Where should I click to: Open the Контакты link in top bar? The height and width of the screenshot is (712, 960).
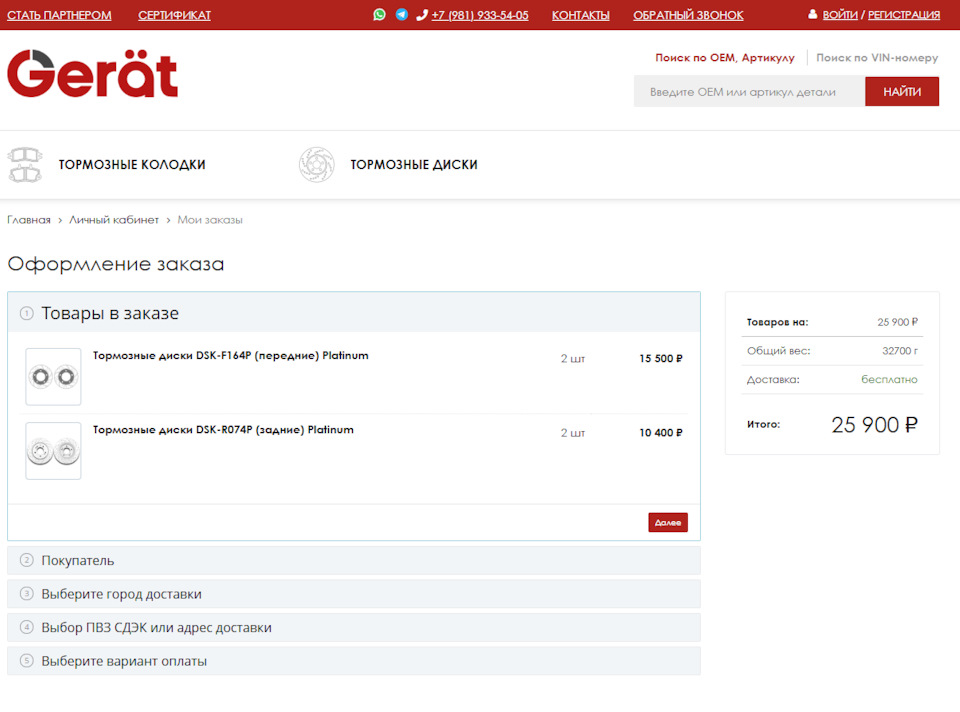580,15
